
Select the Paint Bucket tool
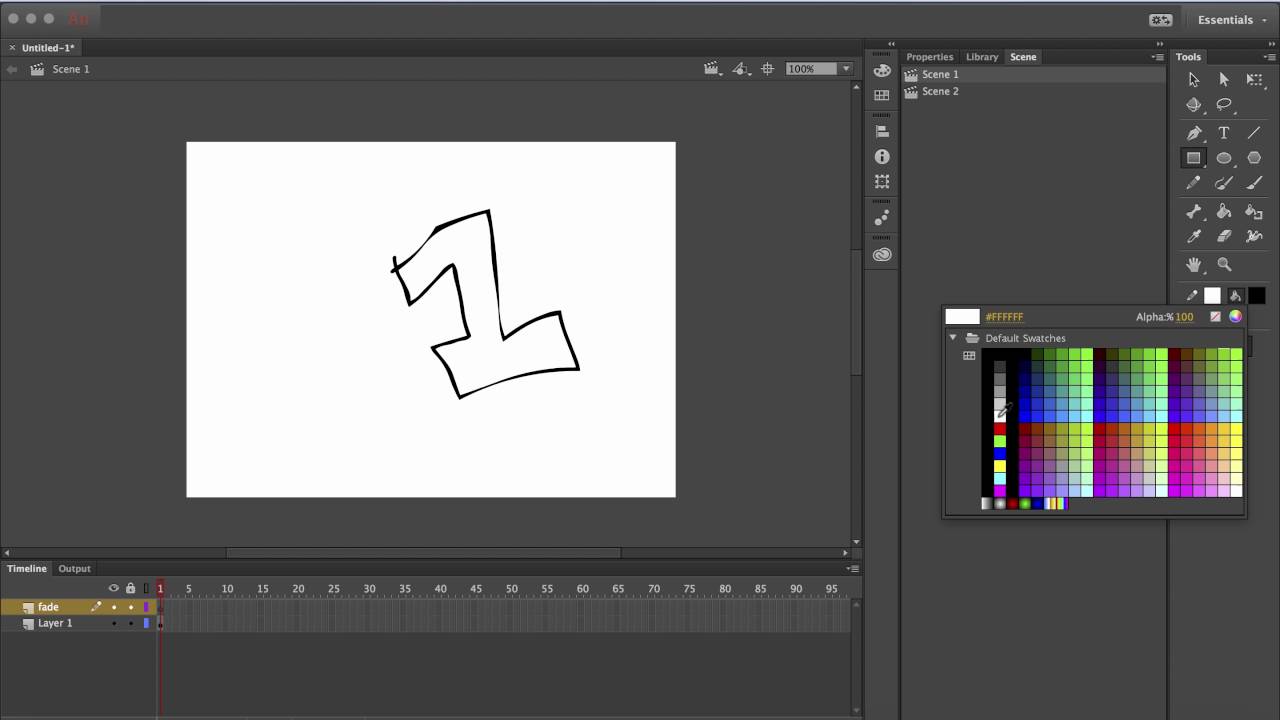coord(1224,211)
